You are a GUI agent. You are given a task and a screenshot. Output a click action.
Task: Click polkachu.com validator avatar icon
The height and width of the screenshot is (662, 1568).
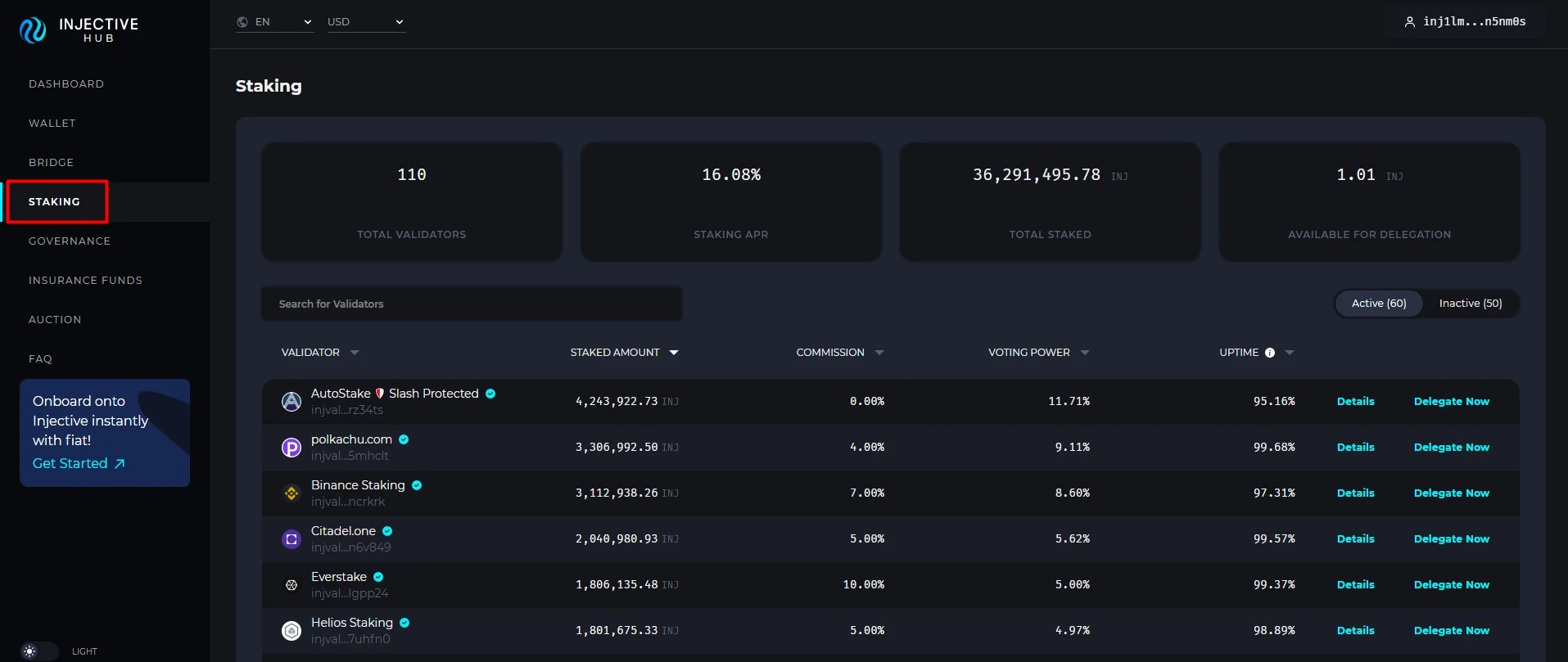pos(291,448)
